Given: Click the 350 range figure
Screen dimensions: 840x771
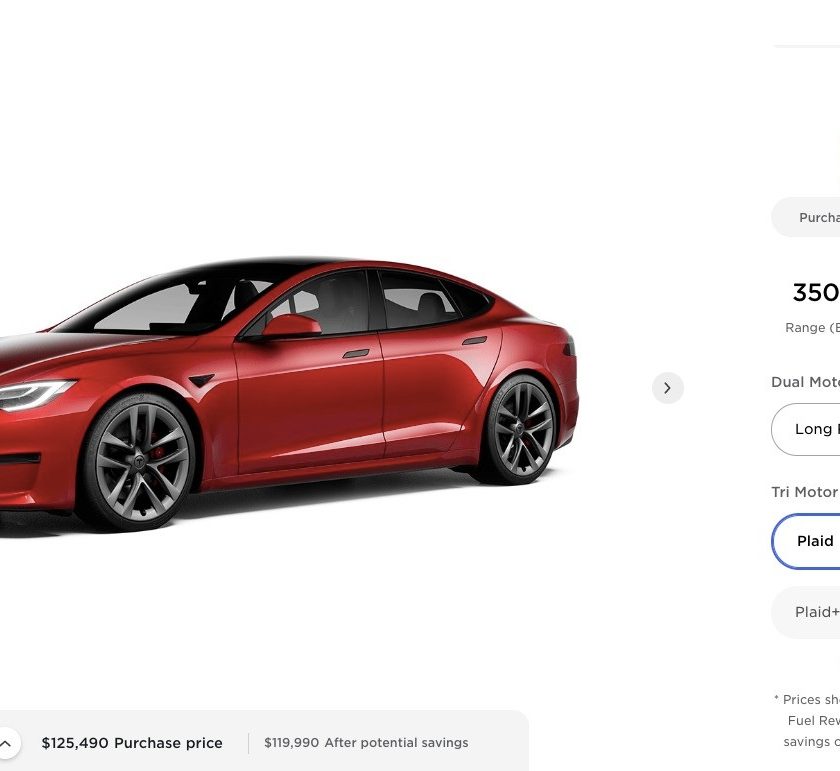Looking at the screenshot, I should (816, 293).
